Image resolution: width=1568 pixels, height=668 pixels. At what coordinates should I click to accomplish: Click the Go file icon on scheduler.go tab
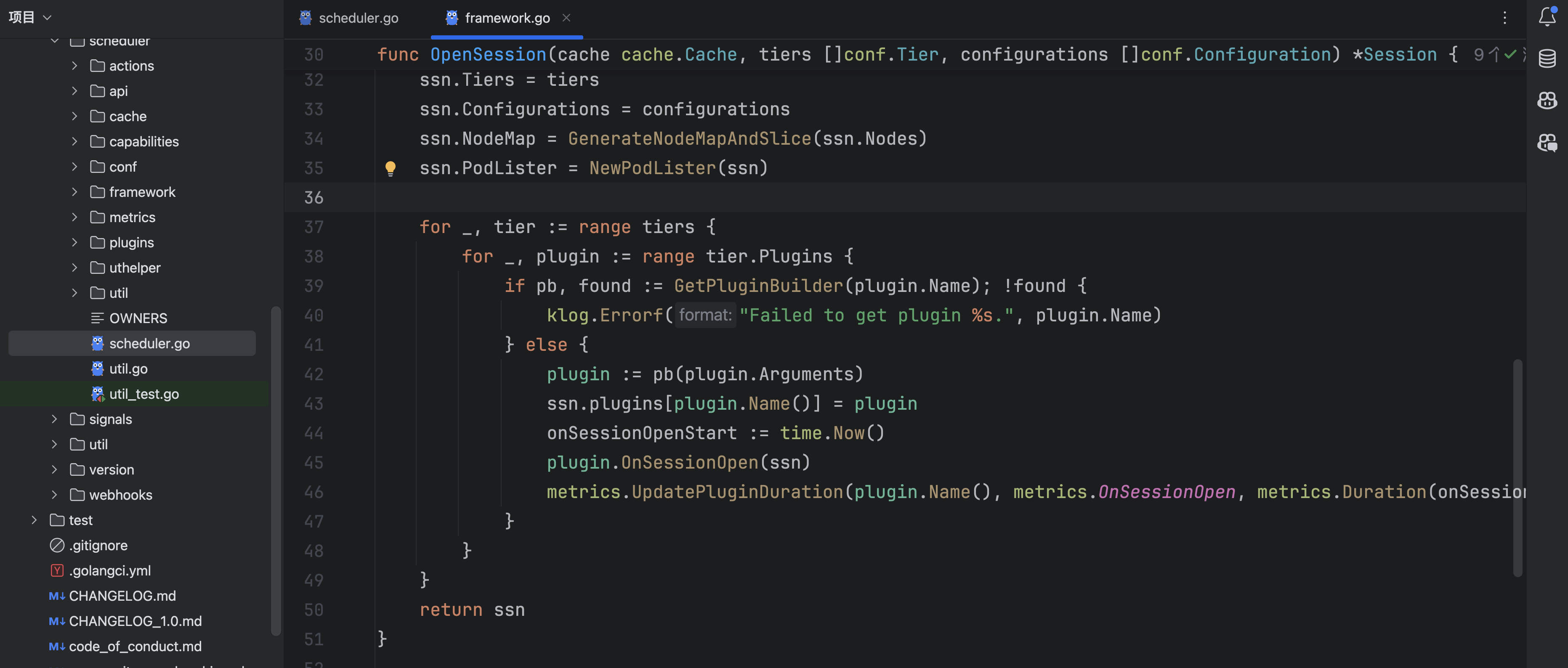click(x=306, y=18)
